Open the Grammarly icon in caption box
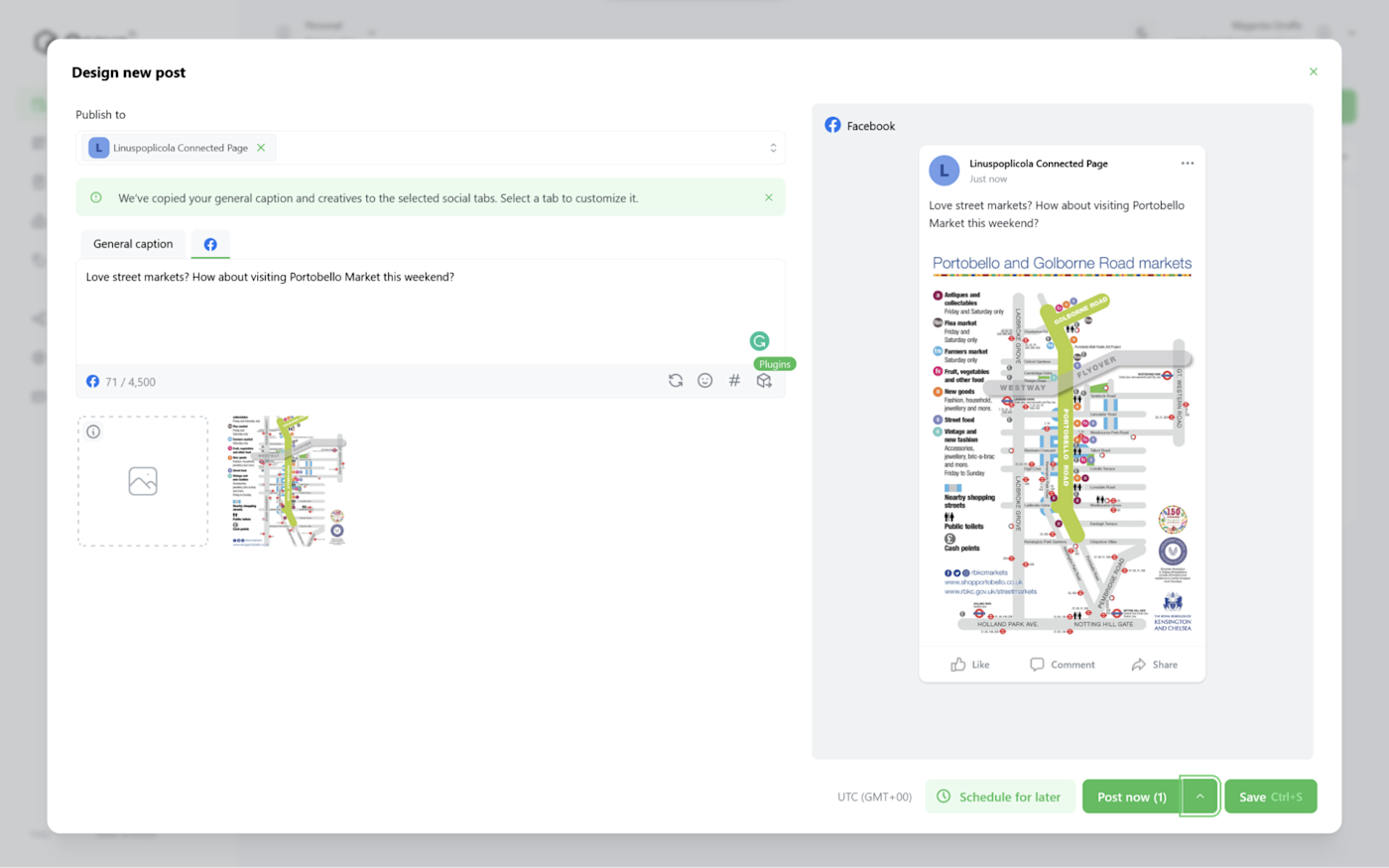The height and width of the screenshot is (868, 1389). click(759, 341)
